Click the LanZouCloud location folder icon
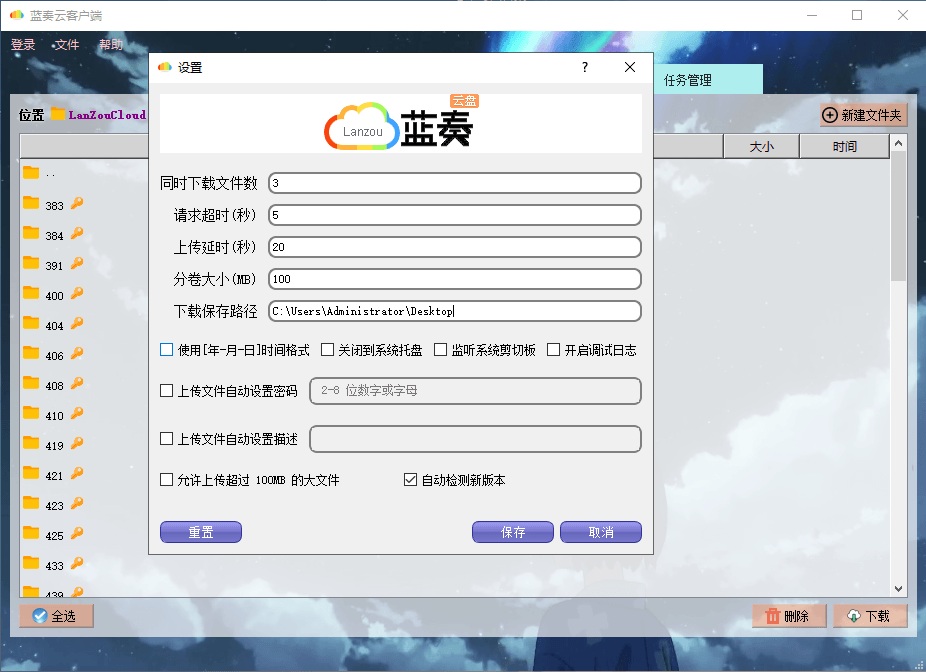 coord(58,114)
